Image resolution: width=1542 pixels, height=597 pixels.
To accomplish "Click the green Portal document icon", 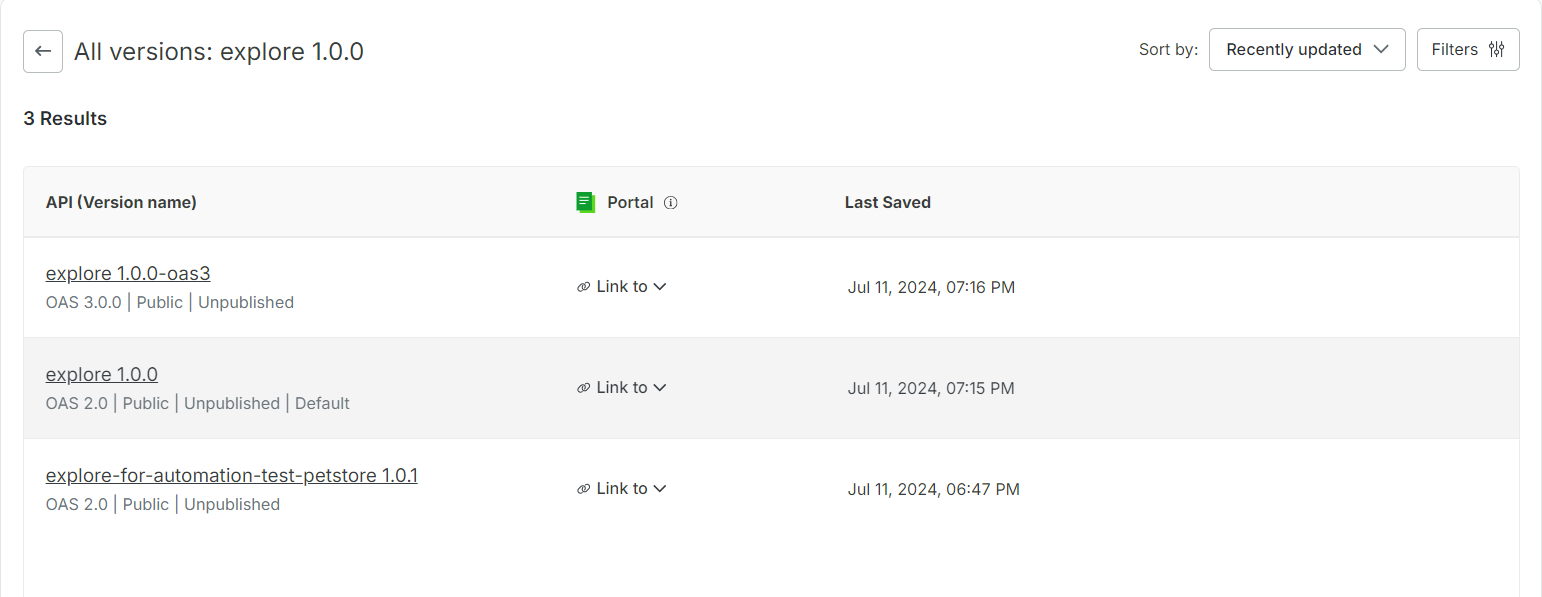I will (586, 202).
